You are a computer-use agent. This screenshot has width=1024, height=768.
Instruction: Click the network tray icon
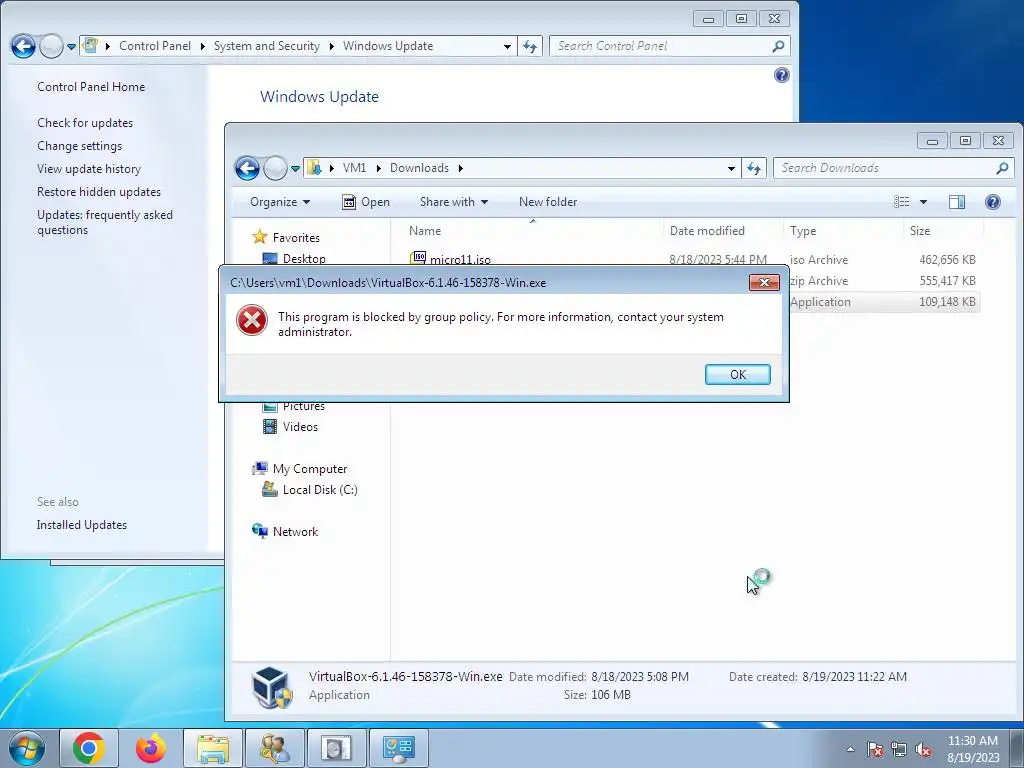pos(899,749)
